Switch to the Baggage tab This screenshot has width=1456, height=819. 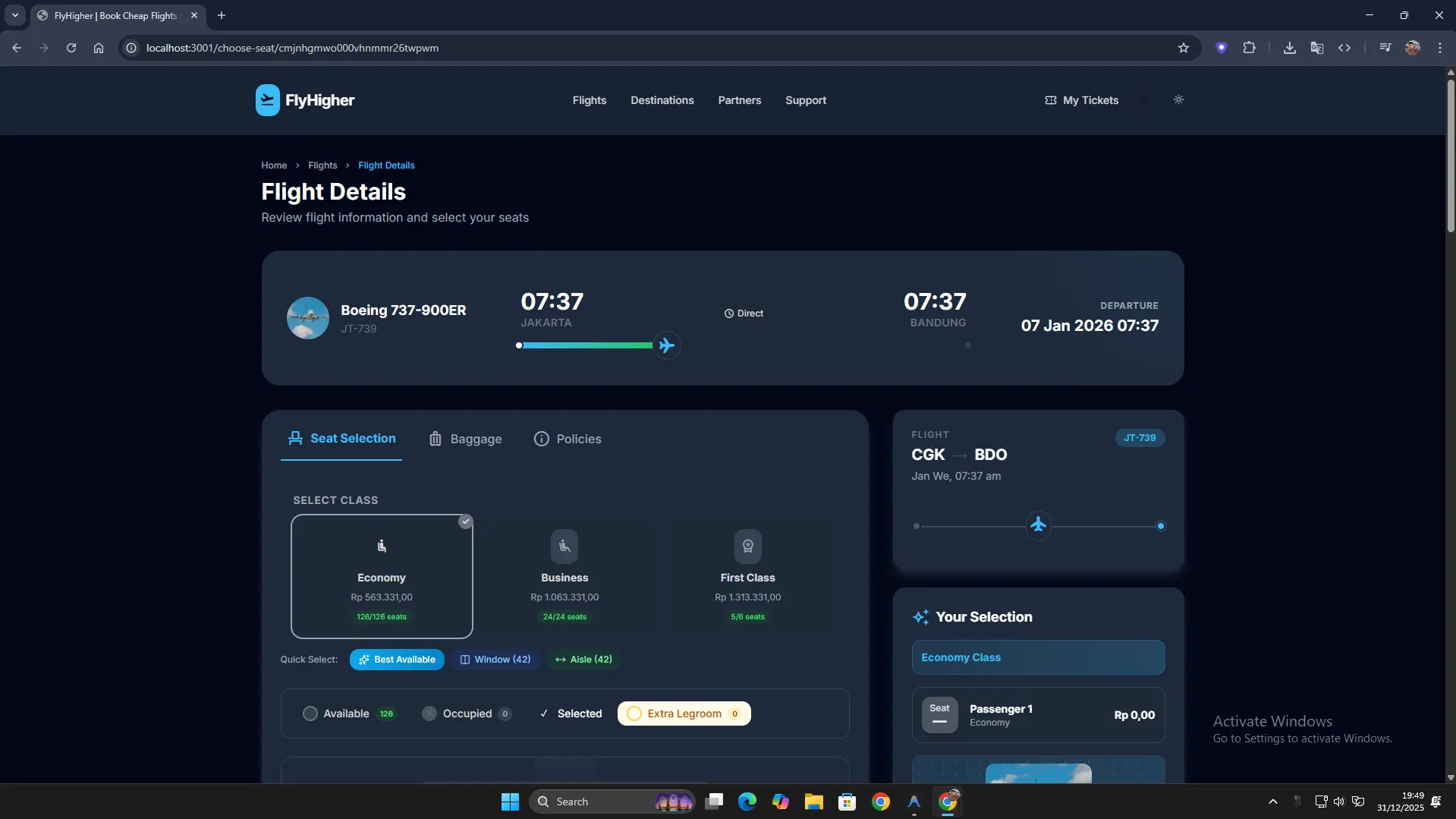pos(465,439)
